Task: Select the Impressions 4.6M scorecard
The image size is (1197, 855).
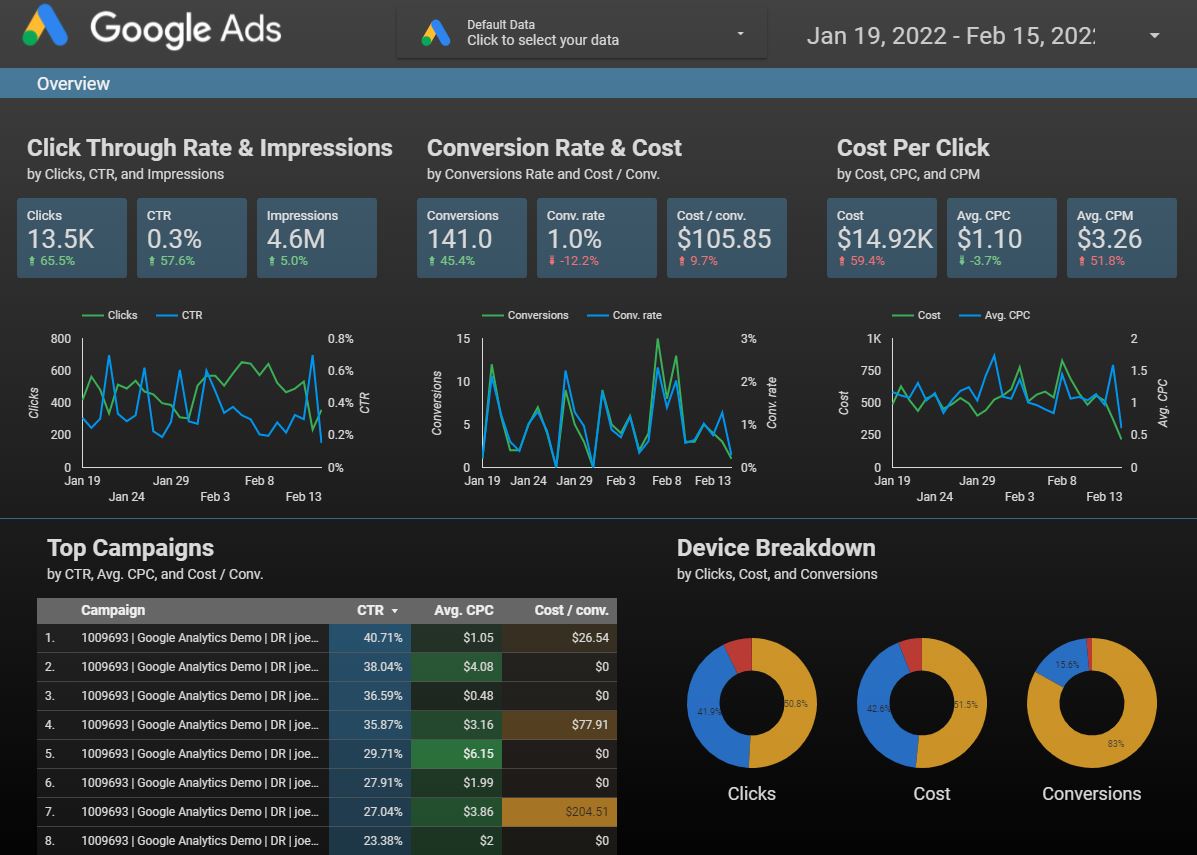Action: click(x=317, y=237)
